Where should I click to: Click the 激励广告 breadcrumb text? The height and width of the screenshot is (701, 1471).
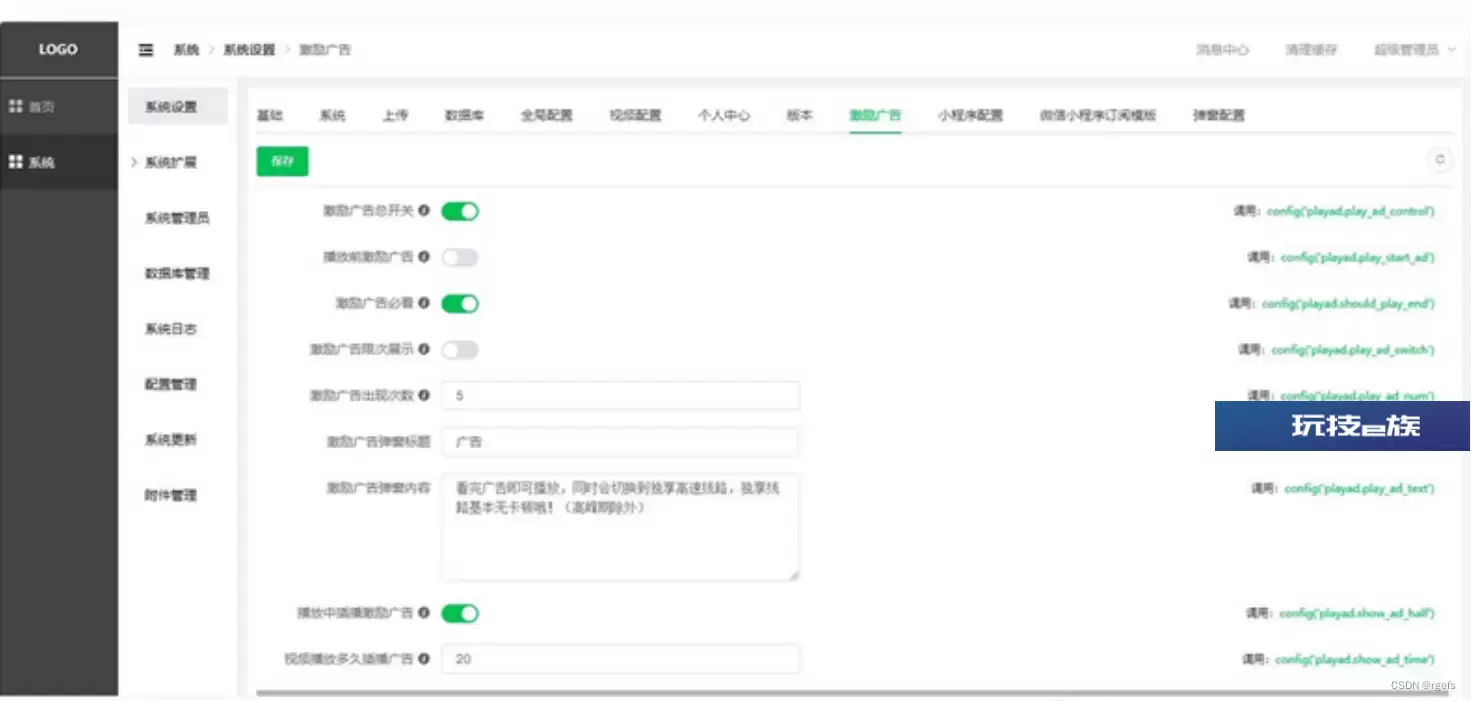(x=325, y=50)
